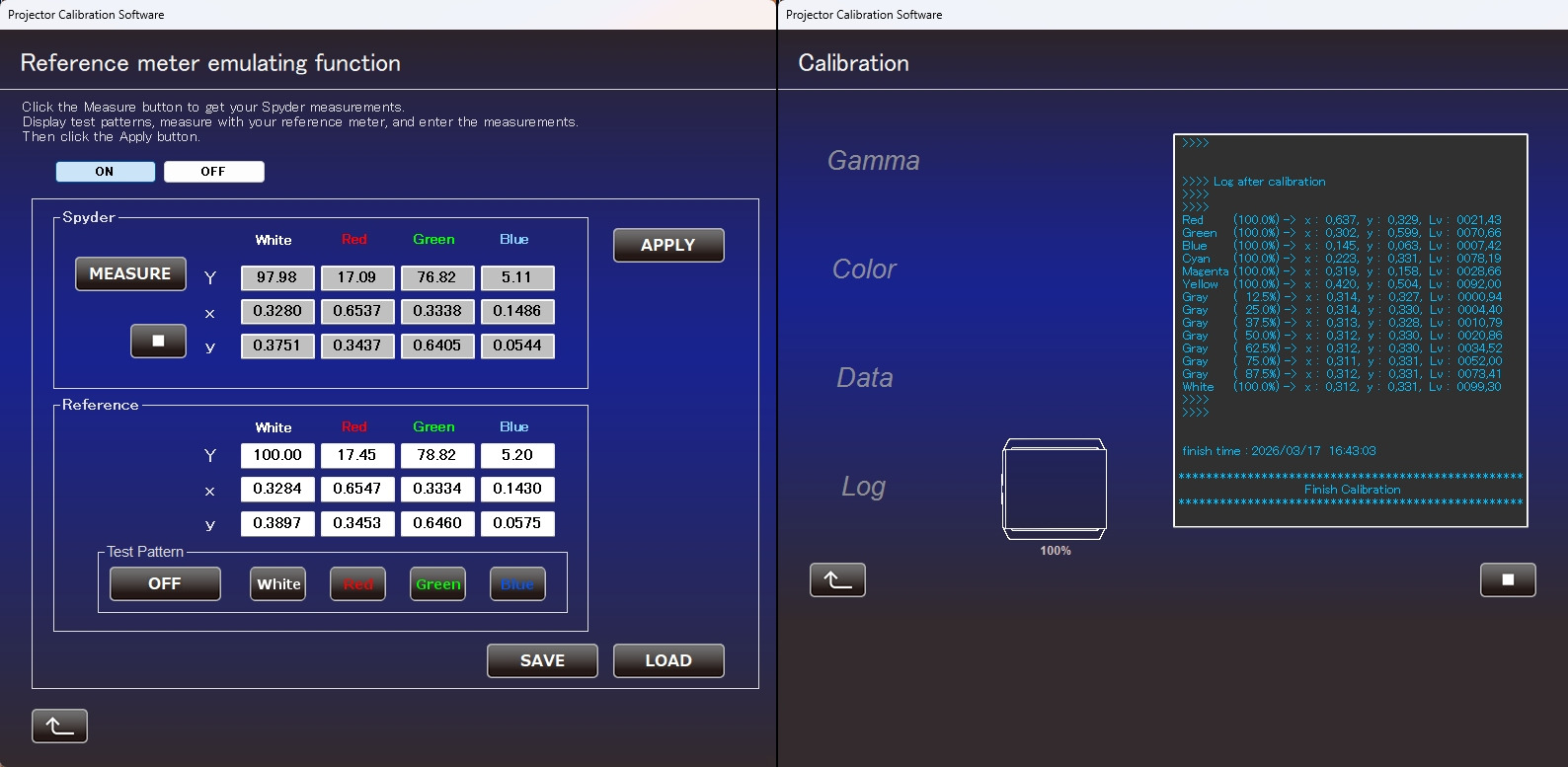Click the projector screen progress icon
The height and width of the screenshot is (767, 1568).
[1055, 490]
